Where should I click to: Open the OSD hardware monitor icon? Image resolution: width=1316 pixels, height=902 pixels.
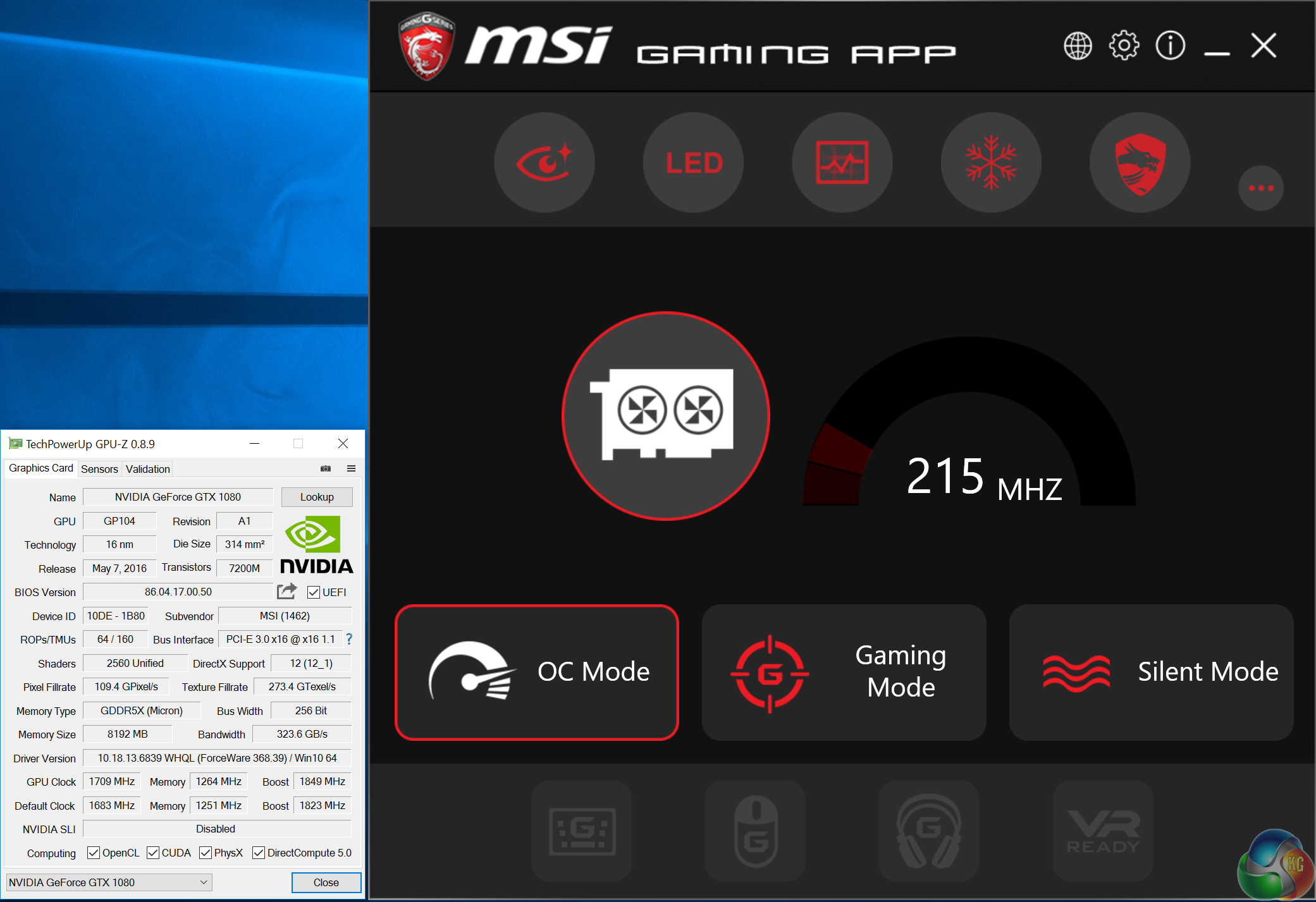click(842, 163)
